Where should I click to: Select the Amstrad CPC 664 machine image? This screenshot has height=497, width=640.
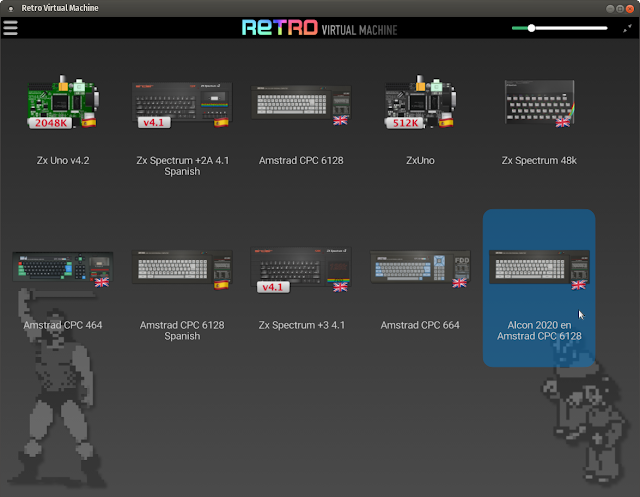point(420,269)
